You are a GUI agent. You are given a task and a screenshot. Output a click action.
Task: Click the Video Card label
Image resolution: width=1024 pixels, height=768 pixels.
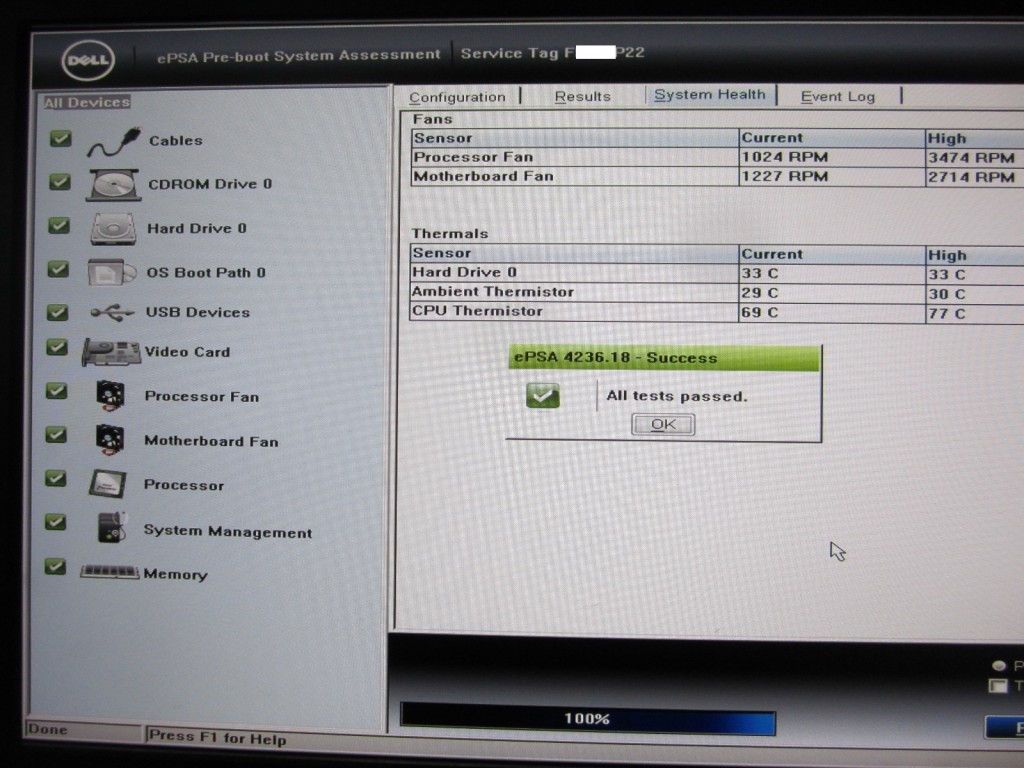(187, 352)
